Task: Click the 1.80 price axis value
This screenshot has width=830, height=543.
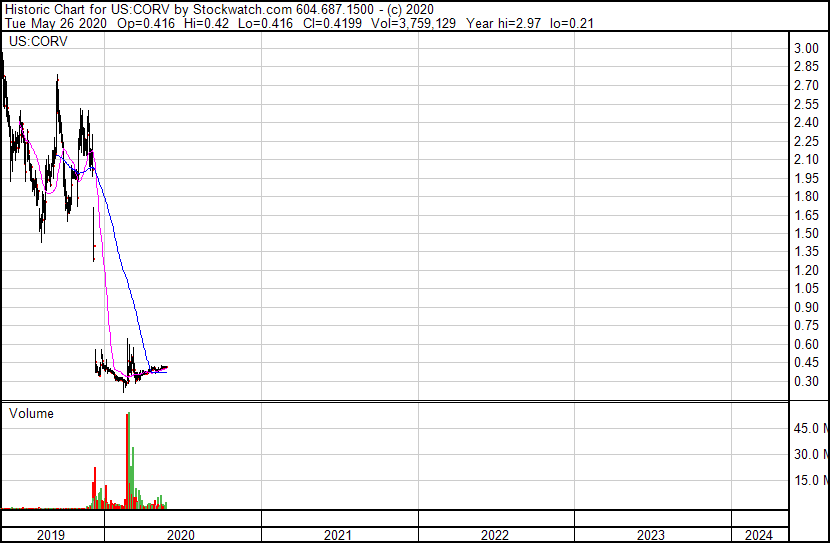Action: [x=806, y=196]
